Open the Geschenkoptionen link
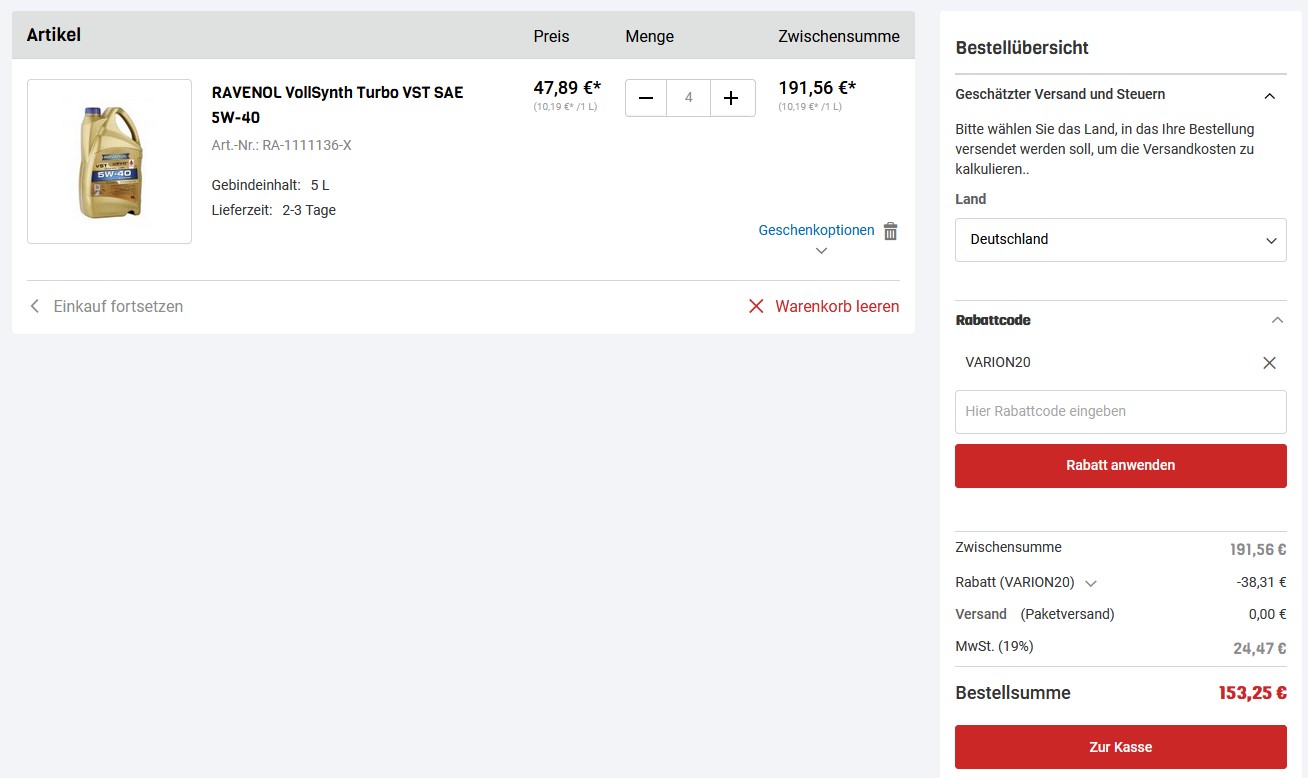The image size is (1308, 778). tap(816, 230)
